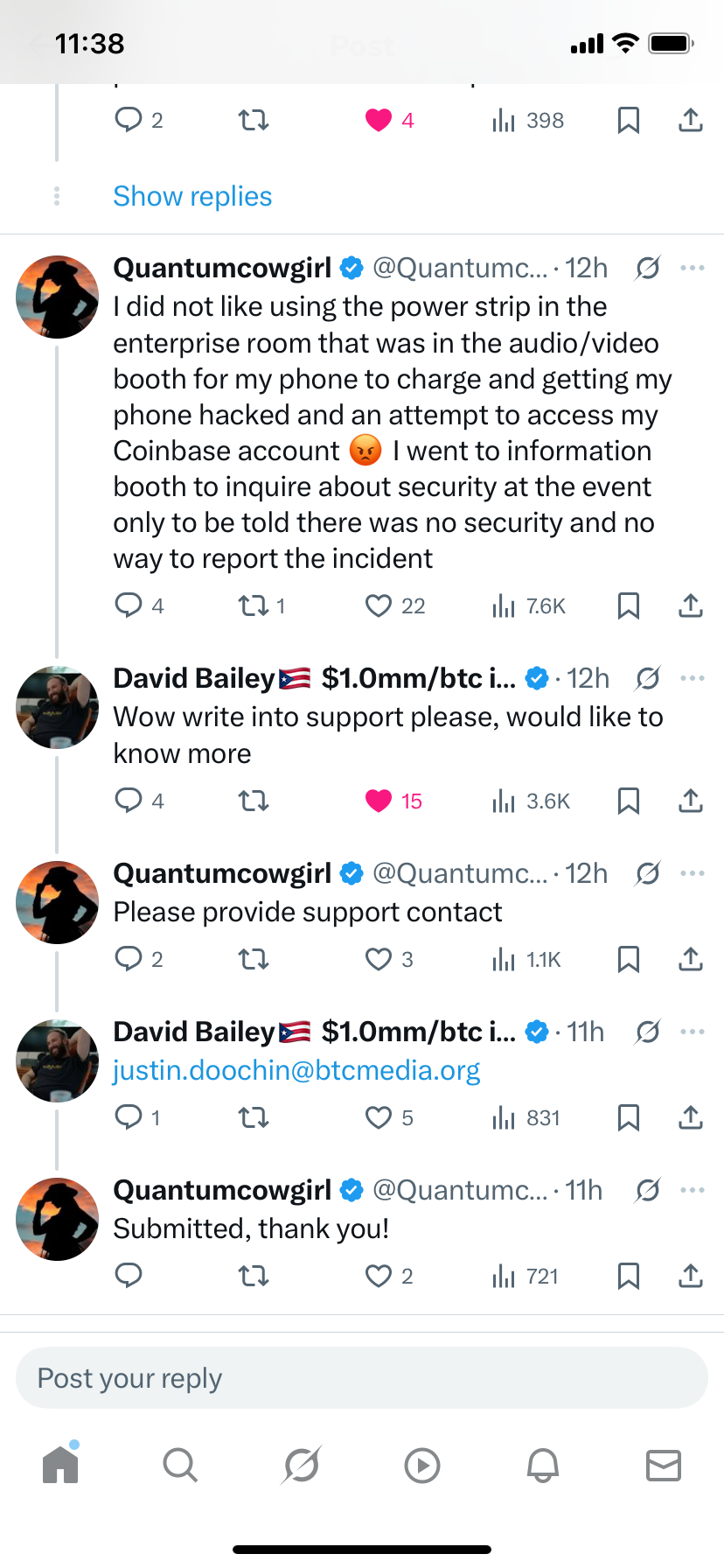Ask Grok about 'Submitted, thank you!' post
The height and width of the screenshot is (1568, 724).
click(648, 1190)
